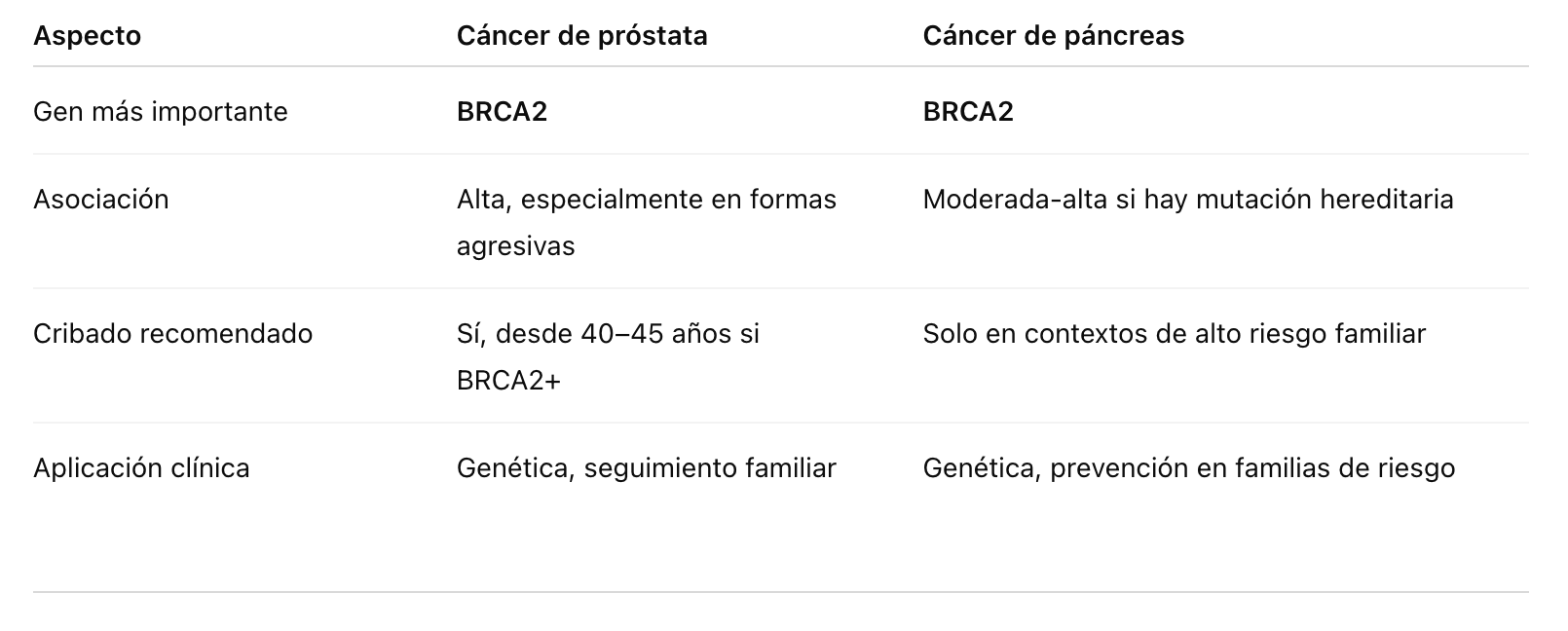Select the "Gen más importante" row label
Viewport: 1568px width, 631px height.
160,112
